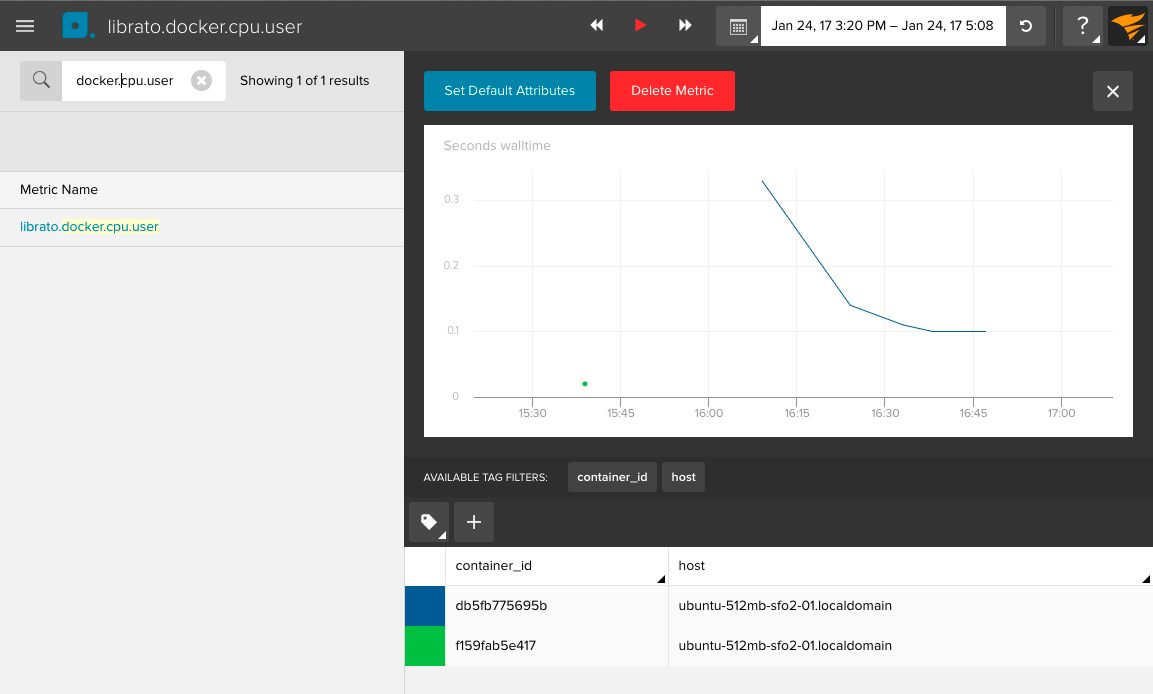Click Set Default Attributes button
1153x694 pixels.
pos(509,91)
